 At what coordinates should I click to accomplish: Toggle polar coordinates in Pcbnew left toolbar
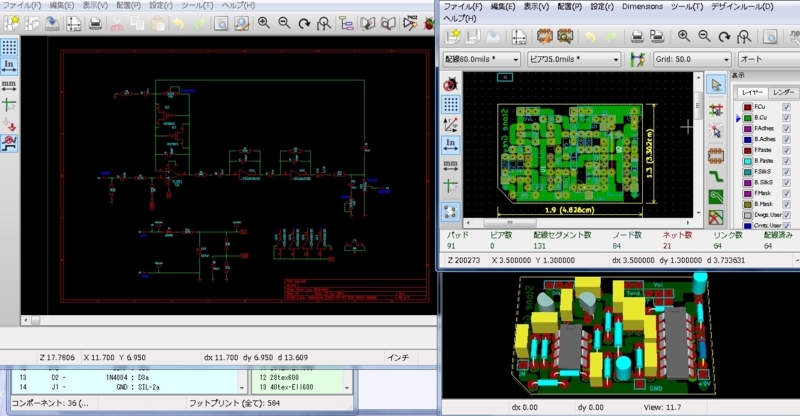(x=450, y=125)
